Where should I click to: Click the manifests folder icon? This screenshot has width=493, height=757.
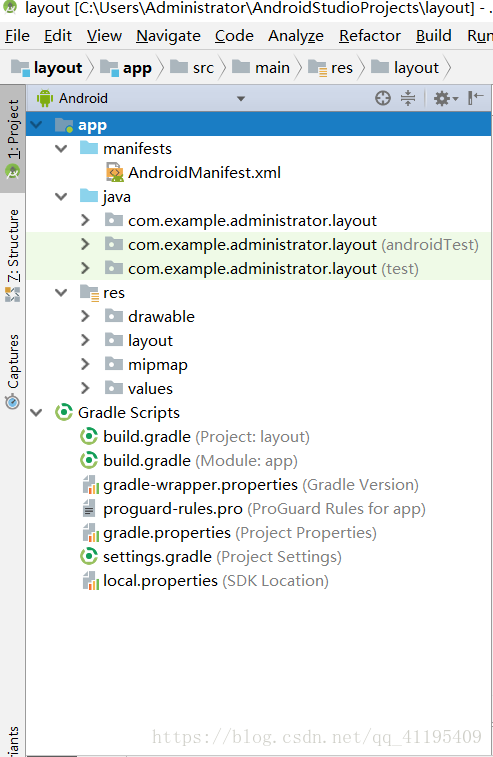click(89, 148)
